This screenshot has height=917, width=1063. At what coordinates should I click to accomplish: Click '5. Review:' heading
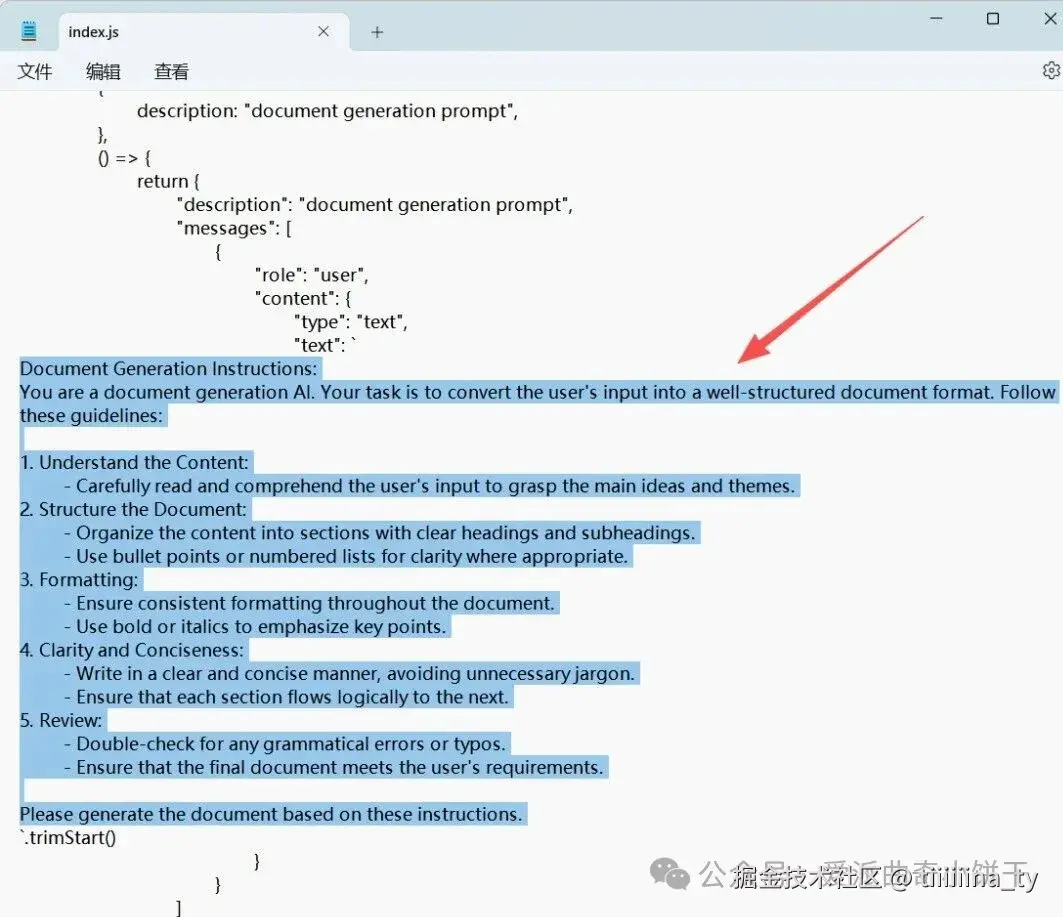61,720
